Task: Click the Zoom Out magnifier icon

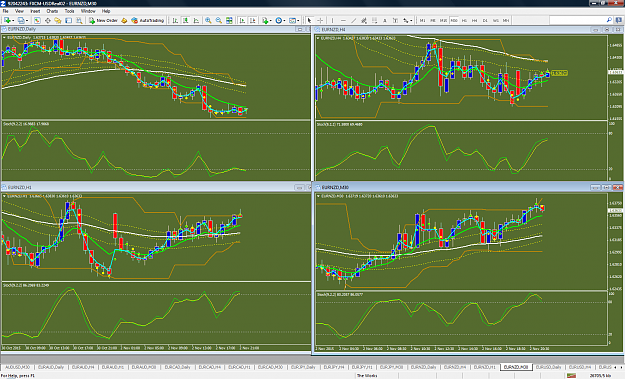Action: pyautogui.click(x=219, y=20)
